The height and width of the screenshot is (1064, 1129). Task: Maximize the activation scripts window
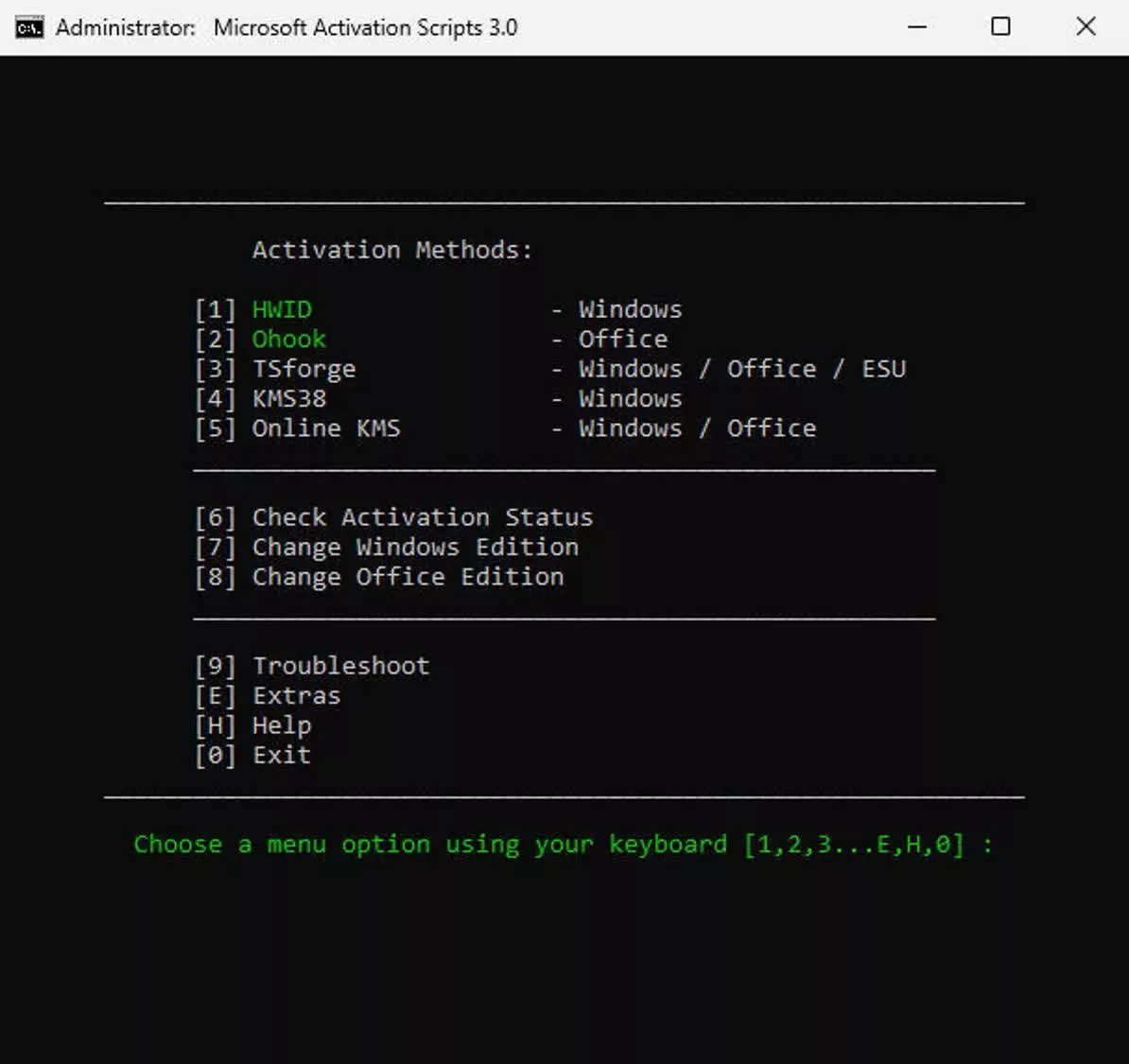999,26
